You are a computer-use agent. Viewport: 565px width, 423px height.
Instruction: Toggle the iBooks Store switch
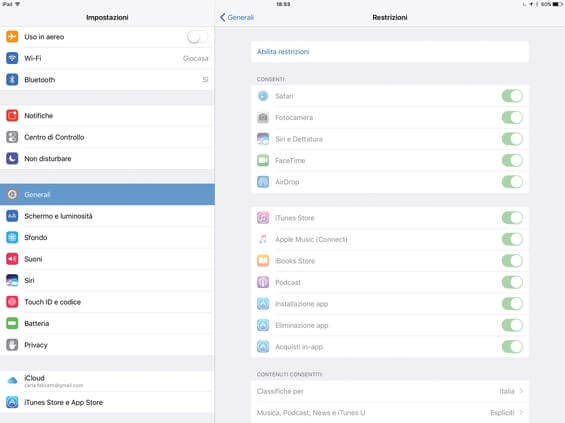[512, 261]
